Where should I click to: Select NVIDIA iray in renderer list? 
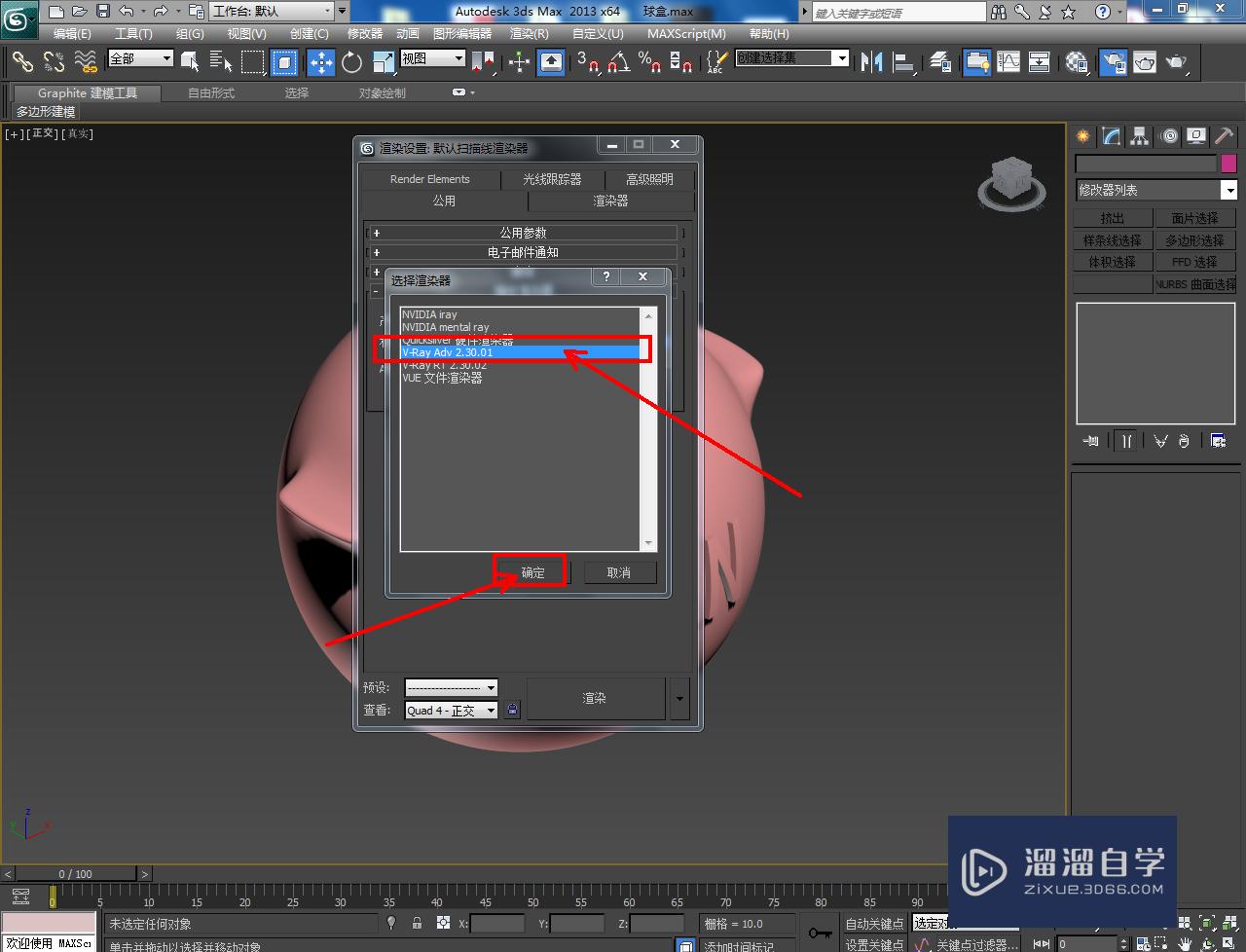(521, 314)
